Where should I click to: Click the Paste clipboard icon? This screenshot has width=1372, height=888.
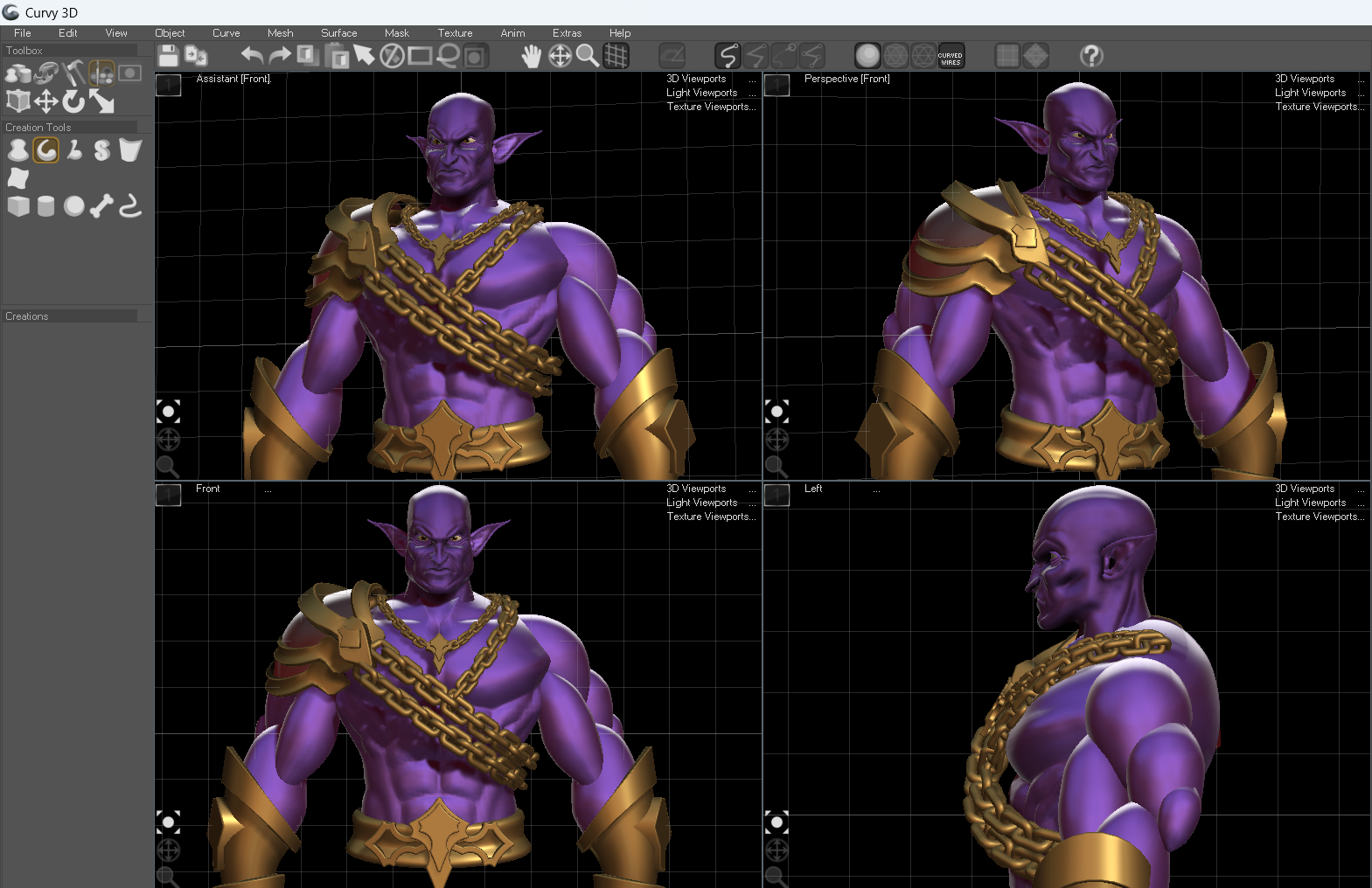(336, 56)
